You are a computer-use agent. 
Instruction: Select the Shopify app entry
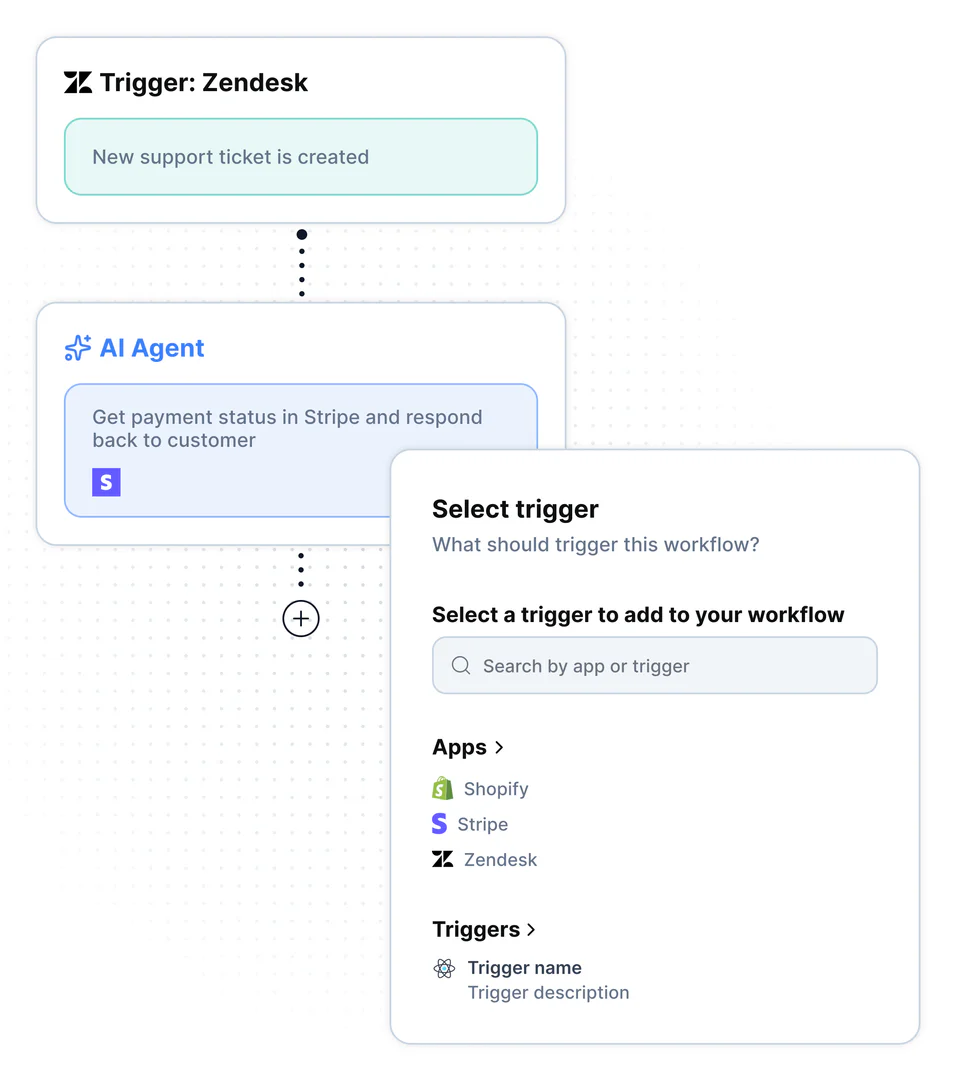(494, 788)
